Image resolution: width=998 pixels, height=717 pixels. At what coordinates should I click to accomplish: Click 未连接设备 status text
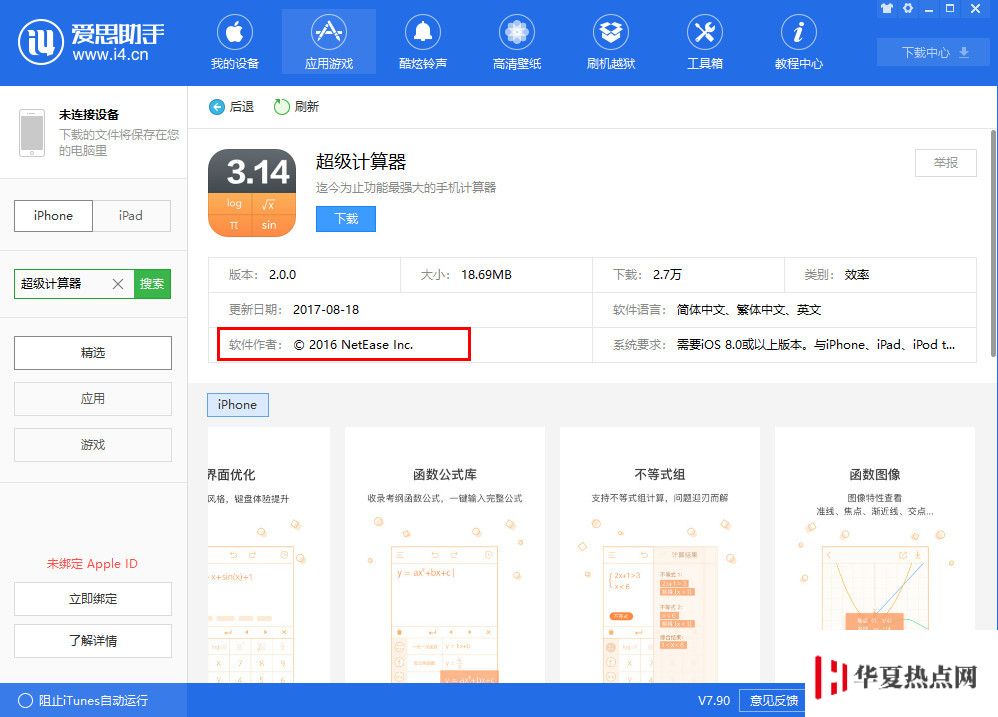(89, 115)
